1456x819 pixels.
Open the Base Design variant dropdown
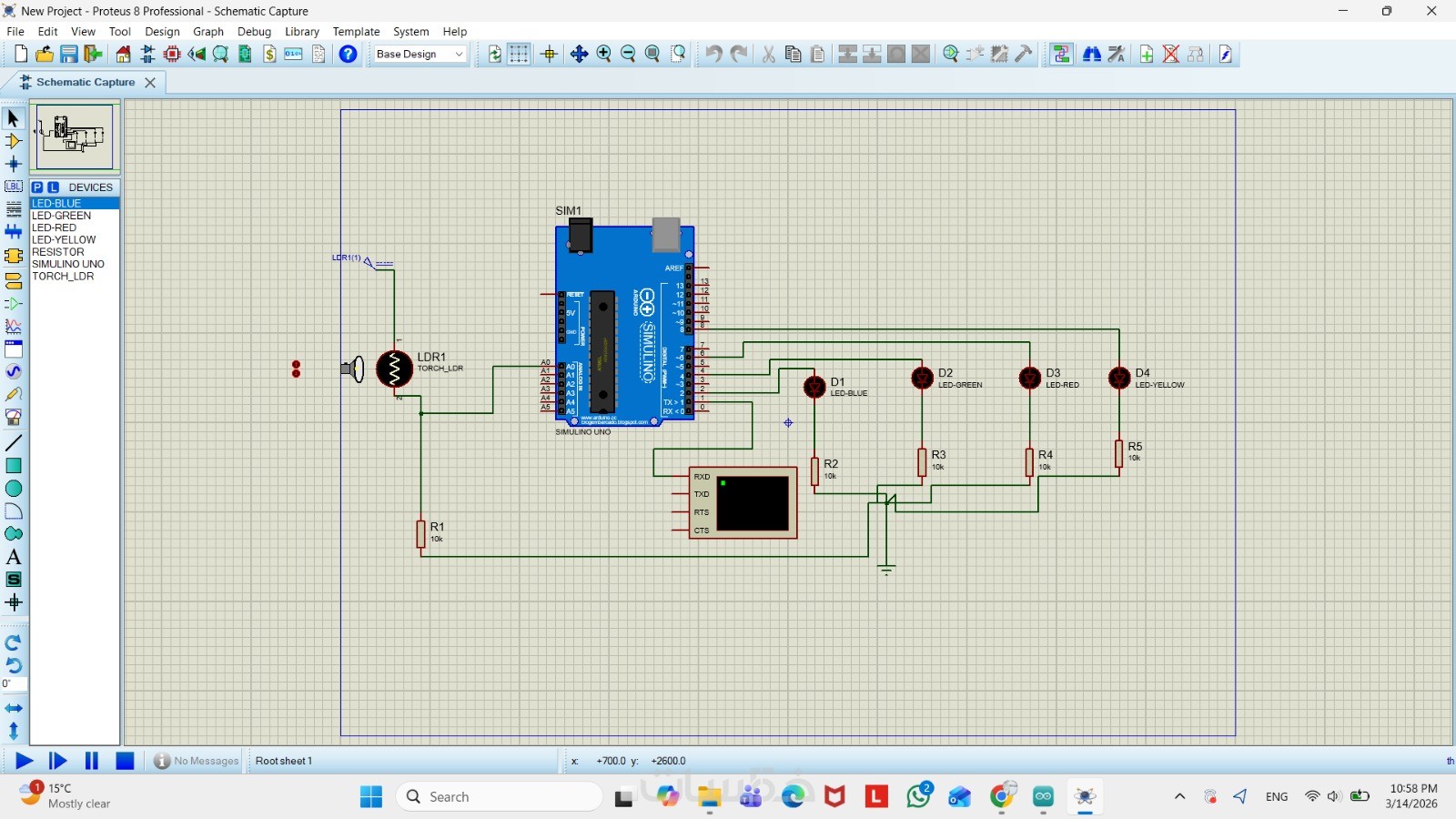point(420,55)
